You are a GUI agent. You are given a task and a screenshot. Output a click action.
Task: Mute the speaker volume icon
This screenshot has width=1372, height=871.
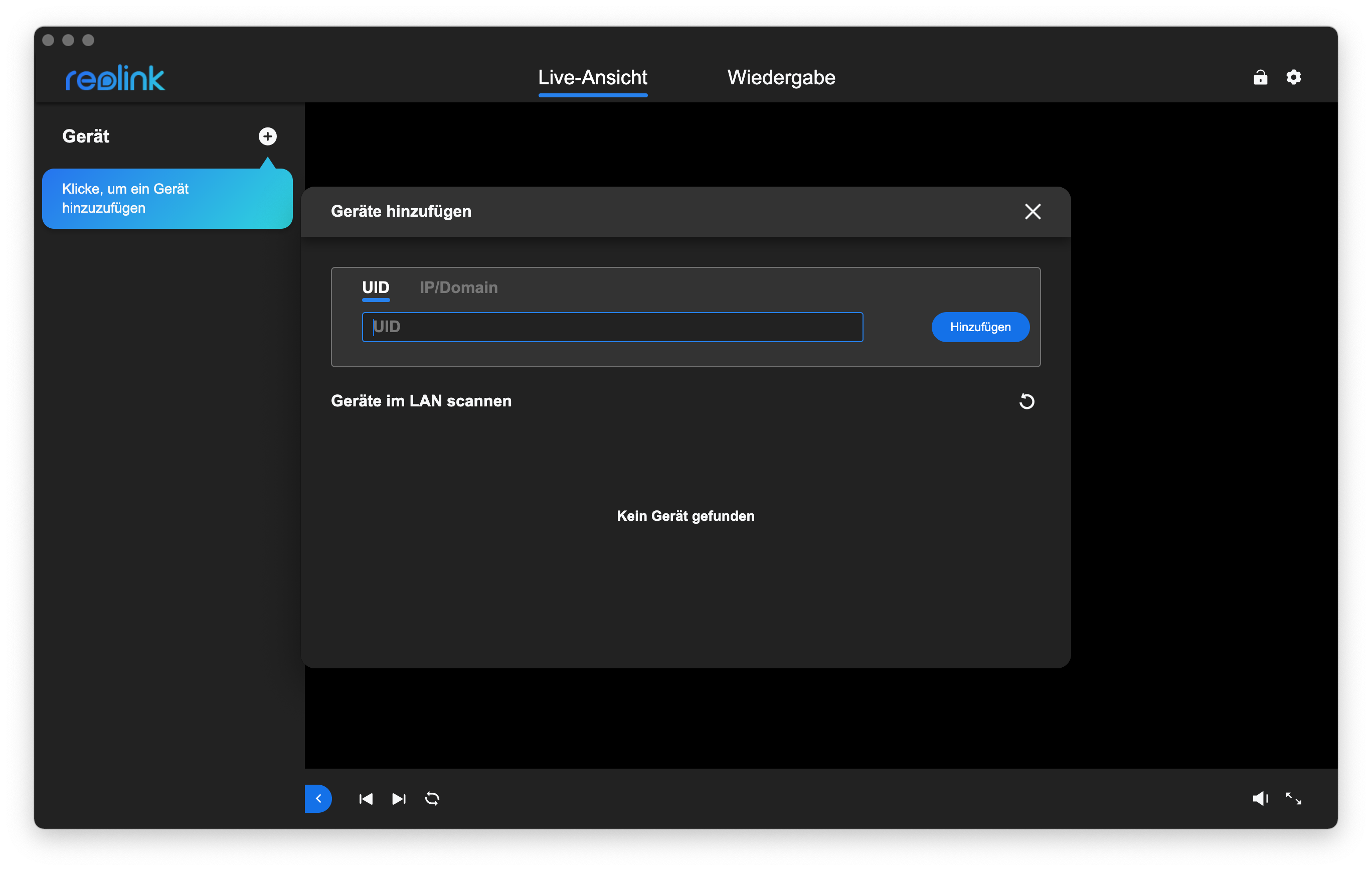[1260, 799]
